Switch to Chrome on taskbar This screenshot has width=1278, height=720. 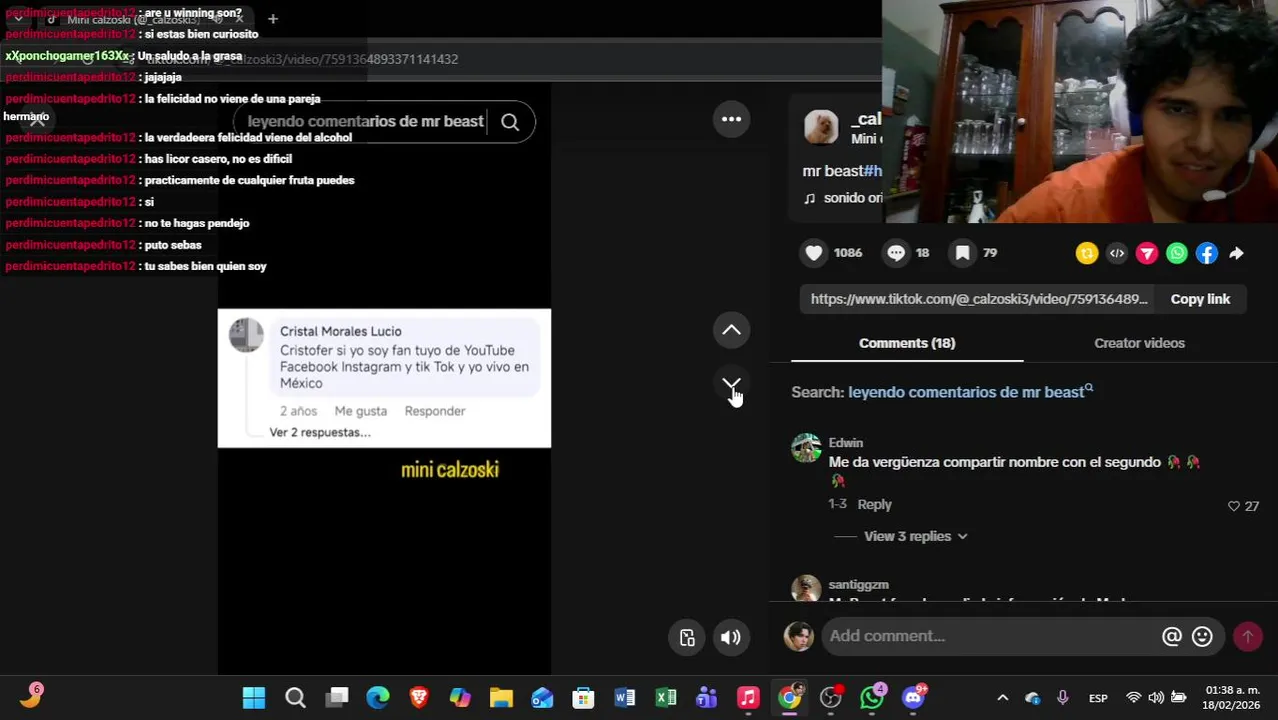[790, 698]
